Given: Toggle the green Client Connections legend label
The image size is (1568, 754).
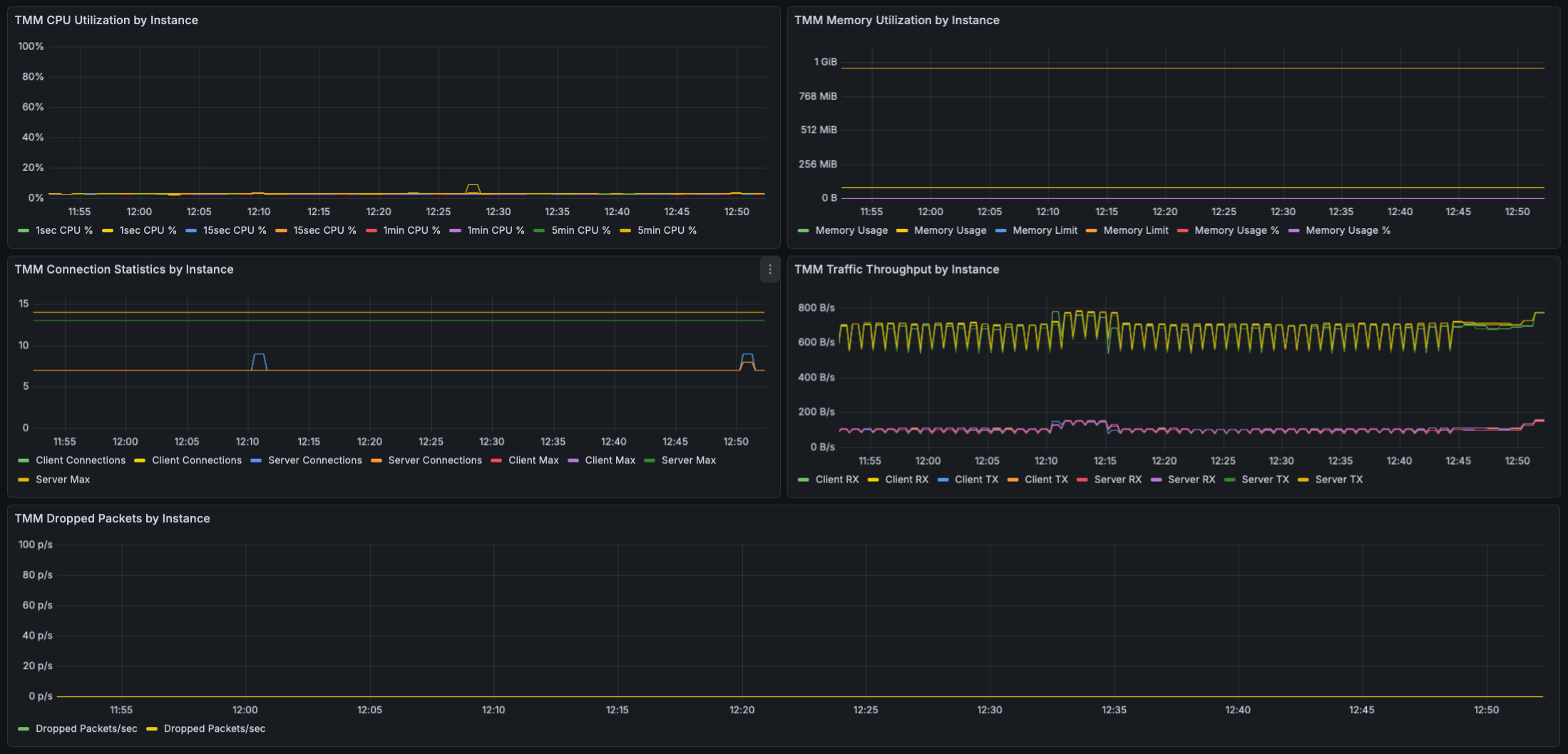Looking at the screenshot, I should pyautogui.click(x=81, y=460).
